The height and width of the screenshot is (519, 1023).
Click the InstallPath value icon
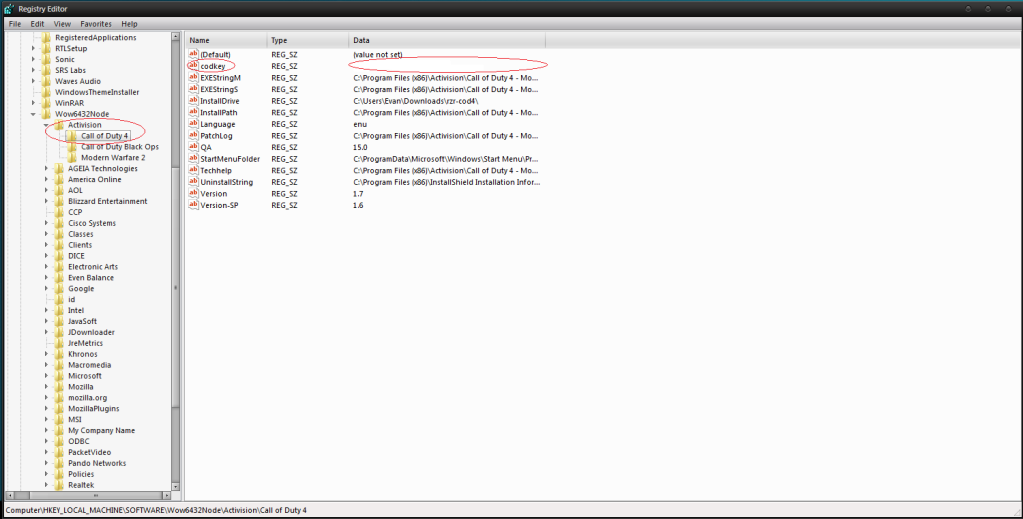pos(193,112)
